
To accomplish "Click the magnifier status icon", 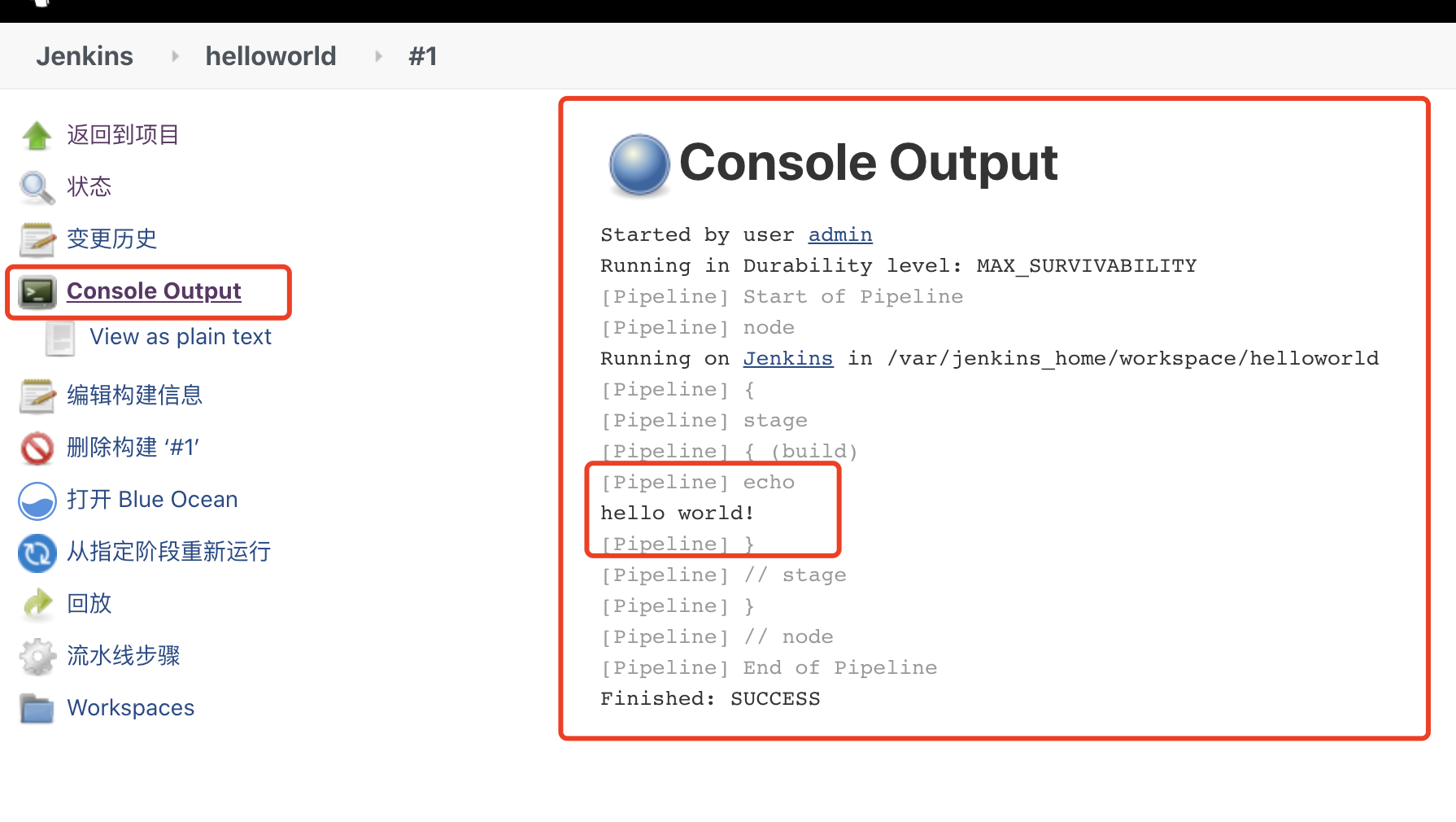I will pyautogui.click(x=37, y=187).
